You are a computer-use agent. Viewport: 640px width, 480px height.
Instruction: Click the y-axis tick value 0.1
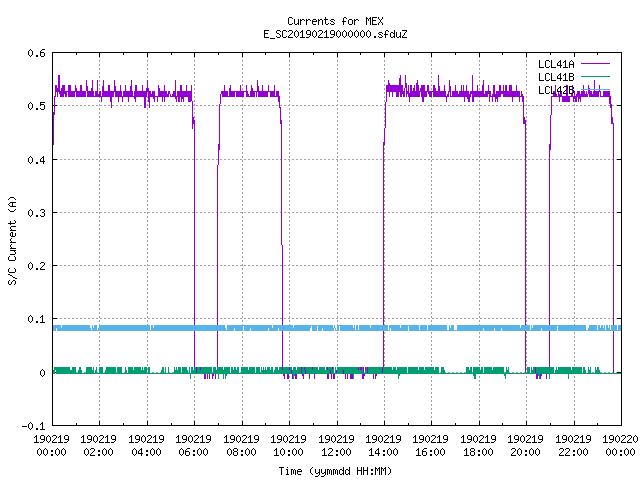tap(36, 319)
